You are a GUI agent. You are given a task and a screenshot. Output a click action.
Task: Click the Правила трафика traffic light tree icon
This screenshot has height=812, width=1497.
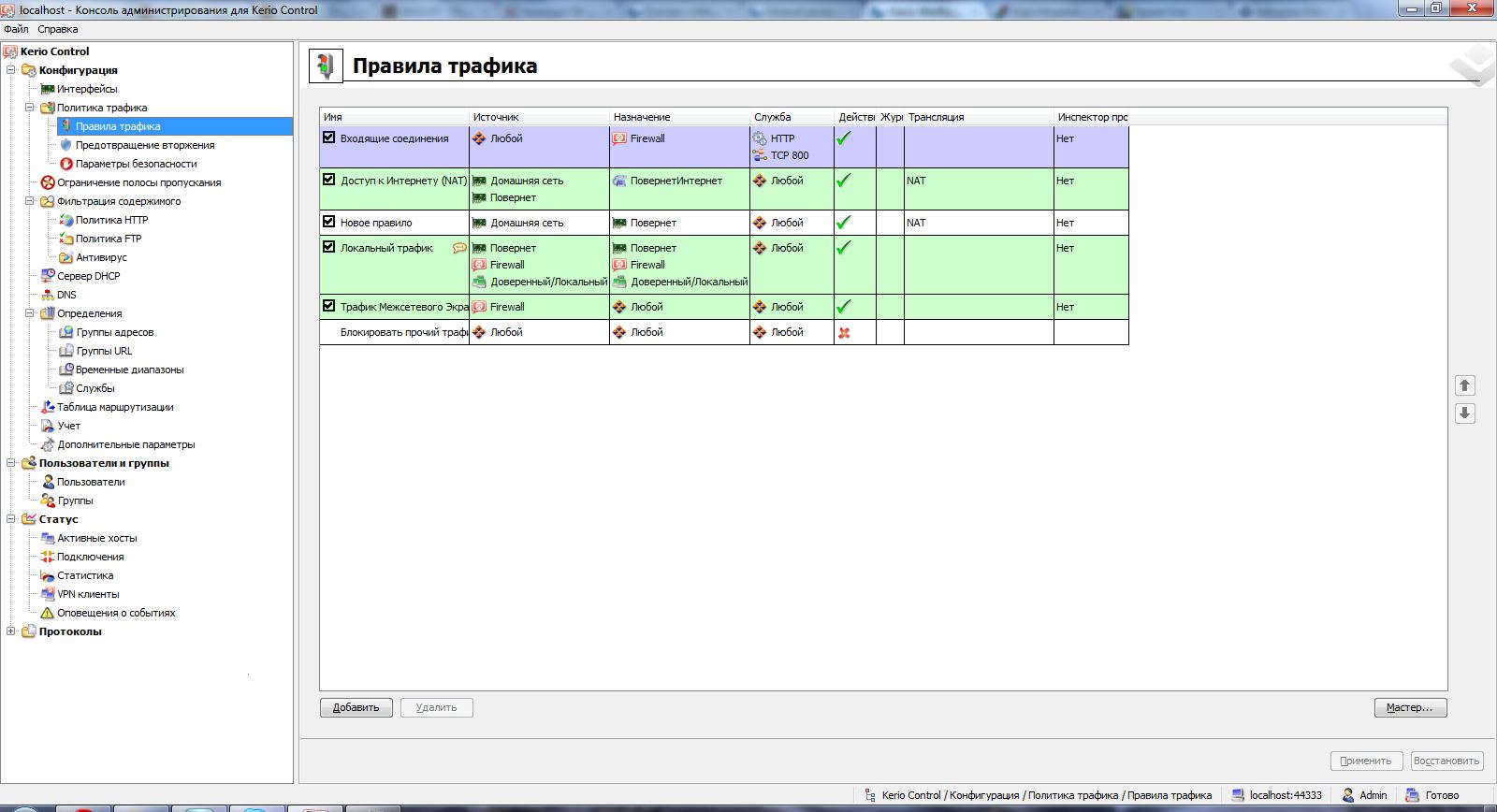66,126
